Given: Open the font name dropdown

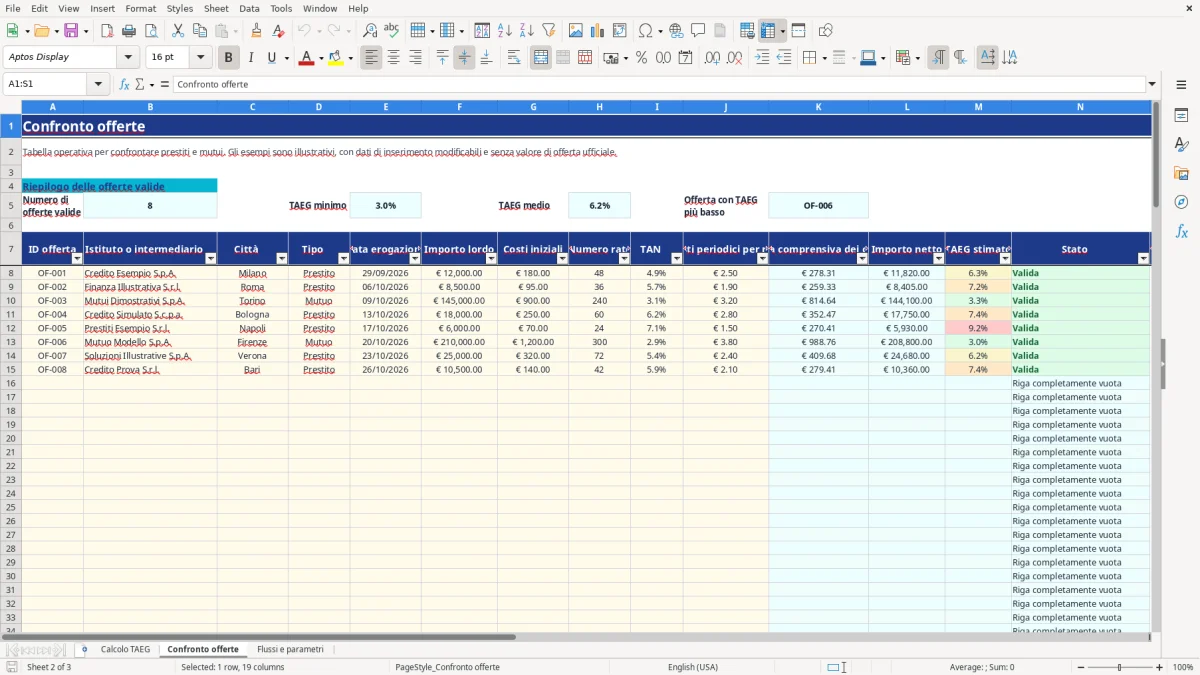Looking at the screenshot, I should click(x=128, y=57).
